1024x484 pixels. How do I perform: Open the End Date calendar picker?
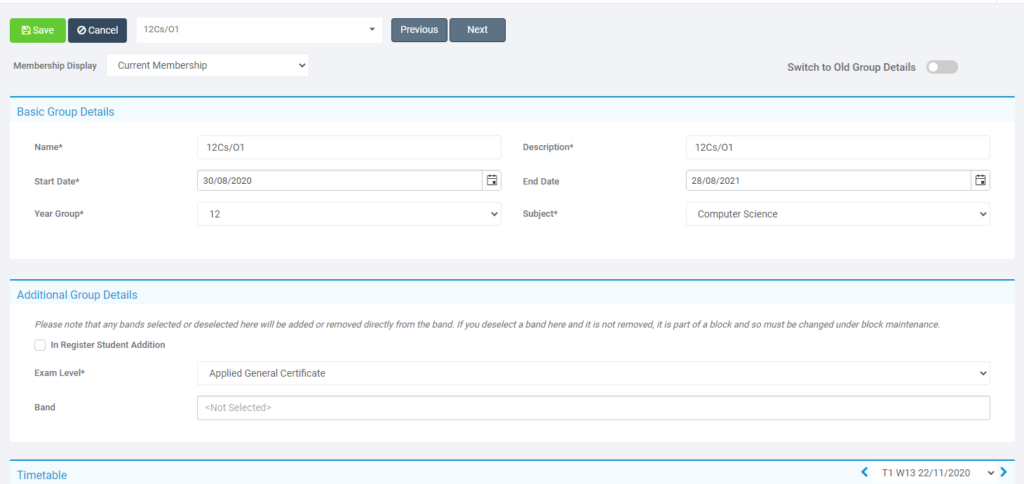pyautogui.click(x=980, y=181)
